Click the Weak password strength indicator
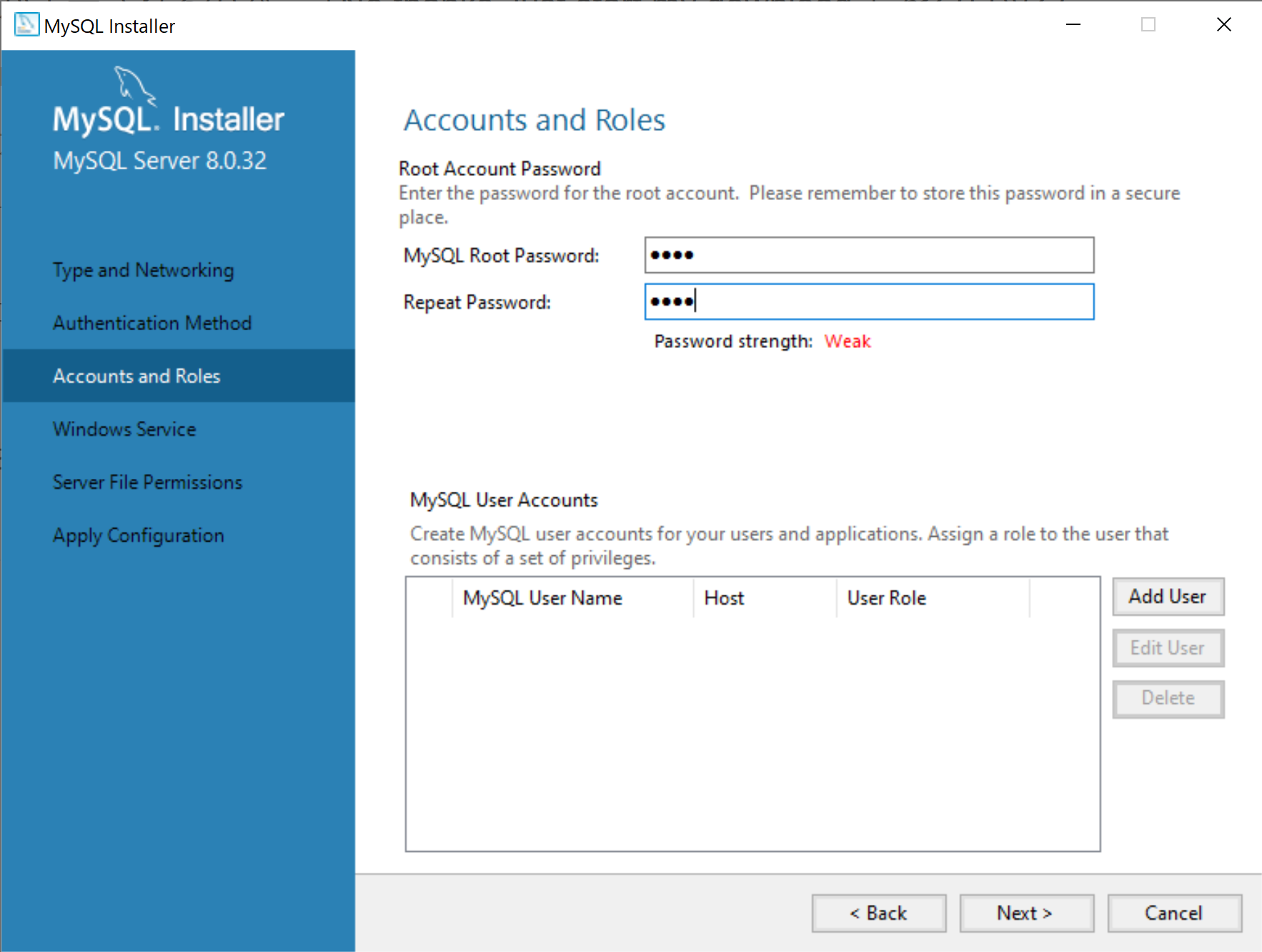This screenshot has width=1262, height=952. [848, 341]
